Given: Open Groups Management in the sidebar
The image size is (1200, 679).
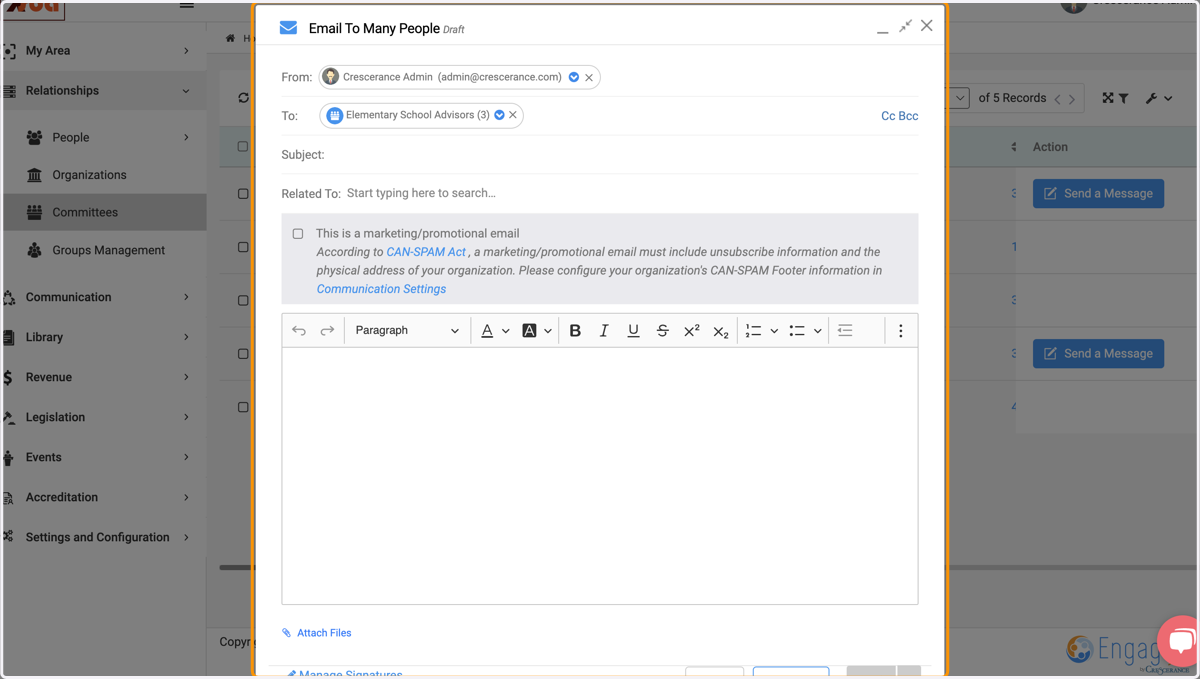Looking at the screenshot, I should [108, 250].
